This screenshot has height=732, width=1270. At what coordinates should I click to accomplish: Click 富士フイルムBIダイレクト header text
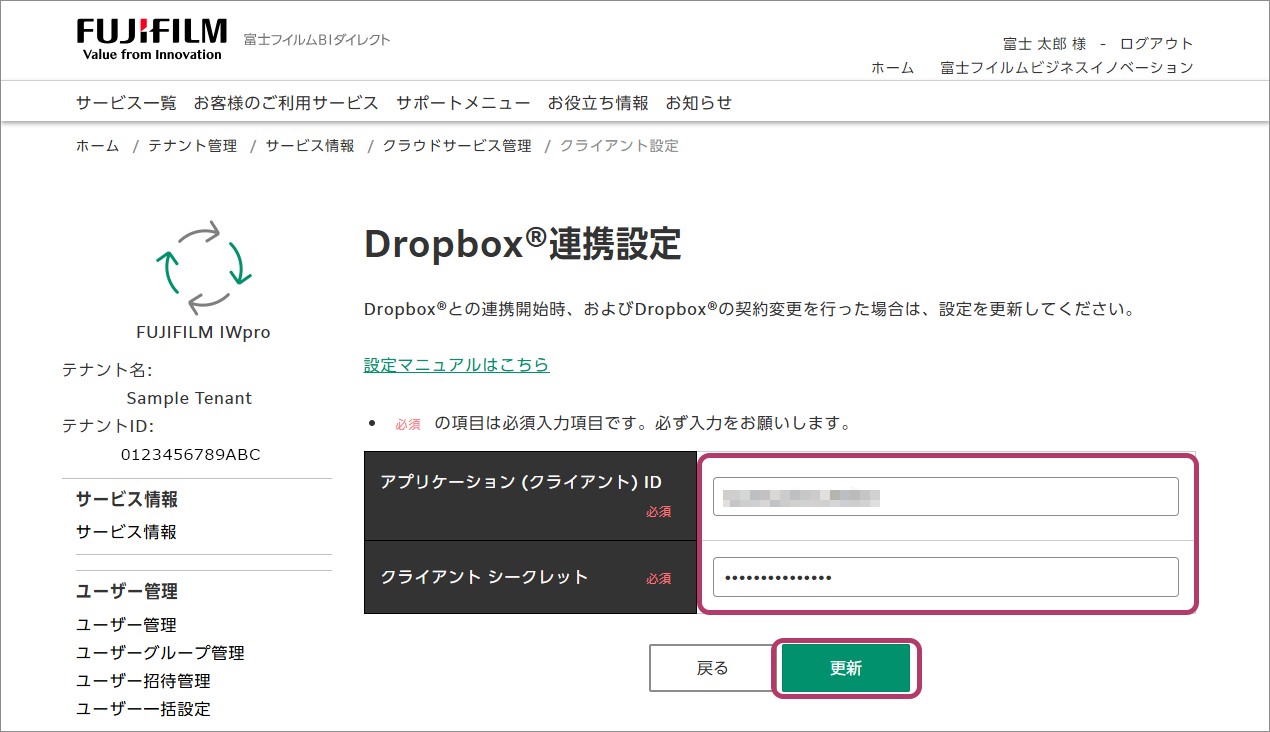(x=317, y=40)
